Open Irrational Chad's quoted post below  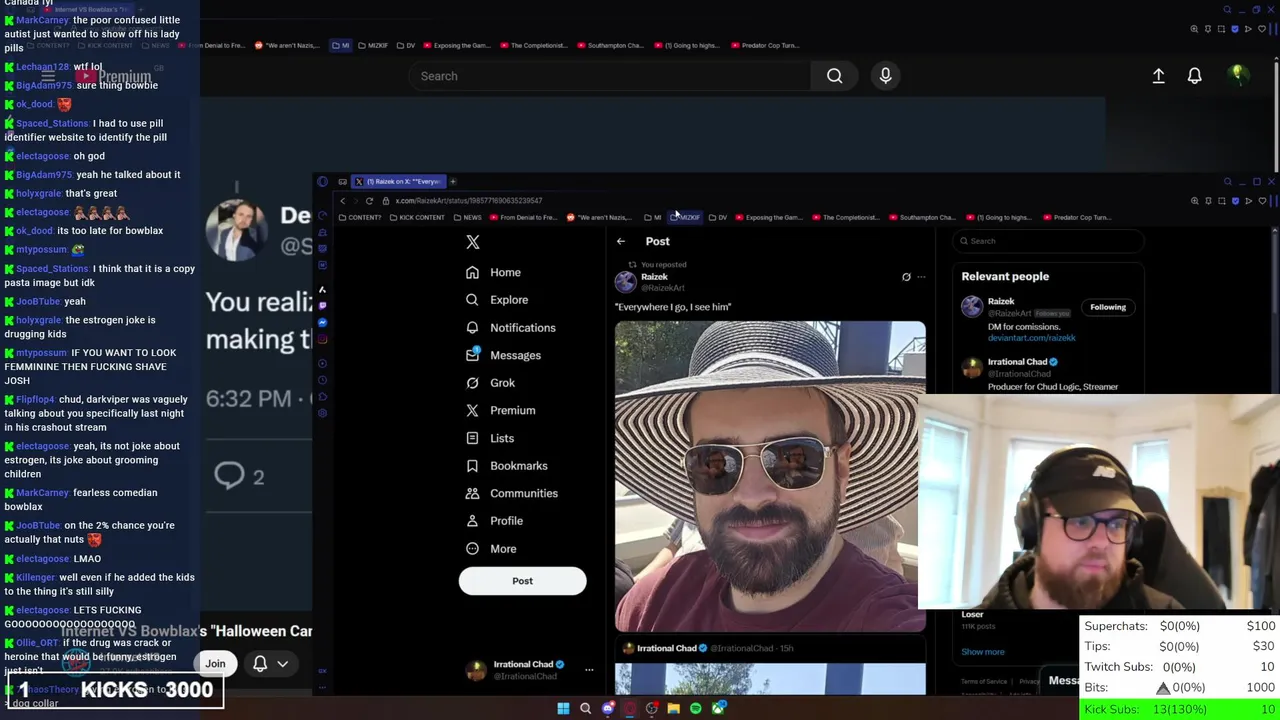(770, 670)
